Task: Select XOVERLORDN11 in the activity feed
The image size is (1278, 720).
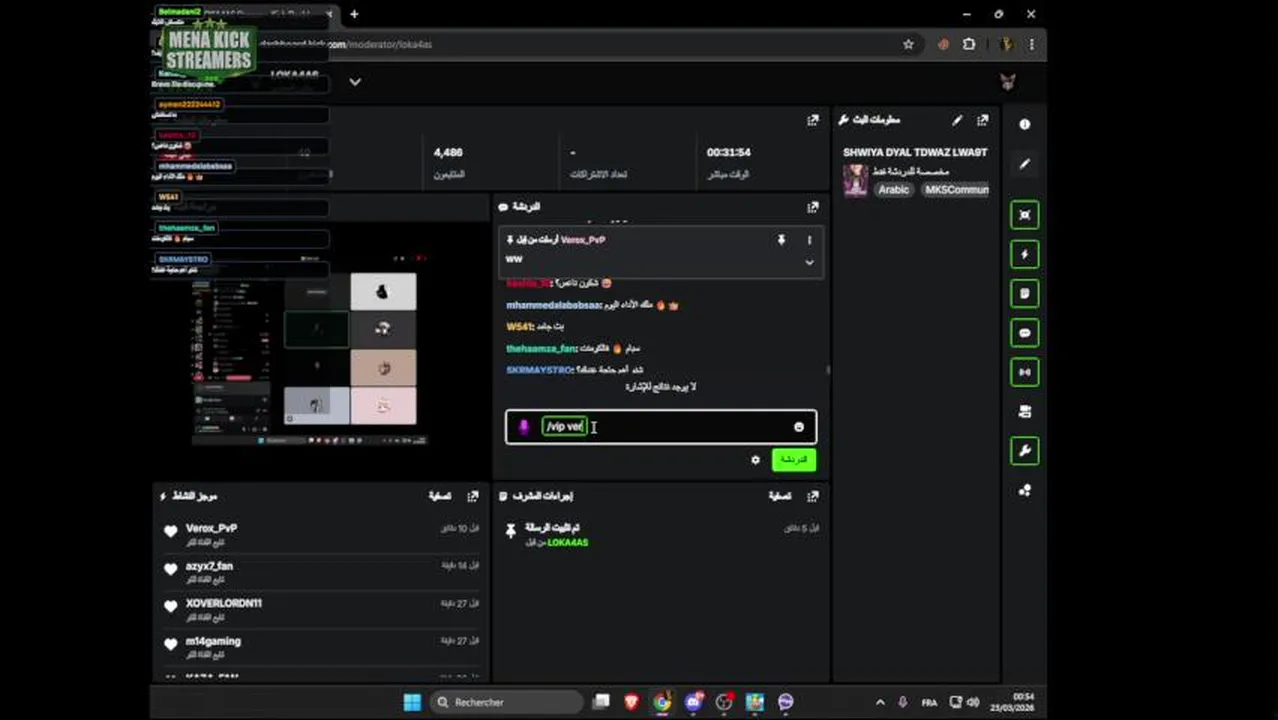Action: [223, 603]
